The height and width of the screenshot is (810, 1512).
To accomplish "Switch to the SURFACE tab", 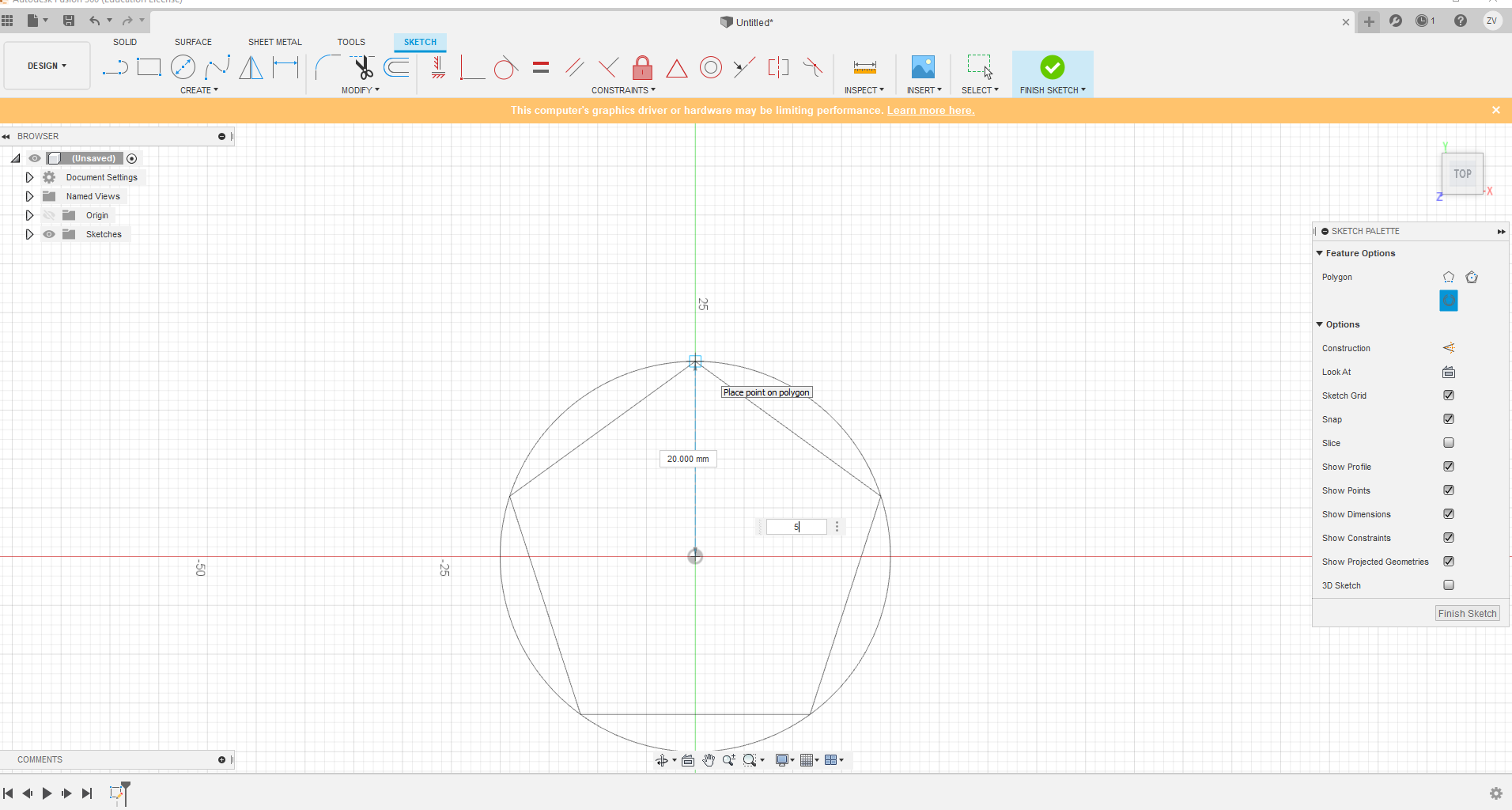I will coord(193,42).
